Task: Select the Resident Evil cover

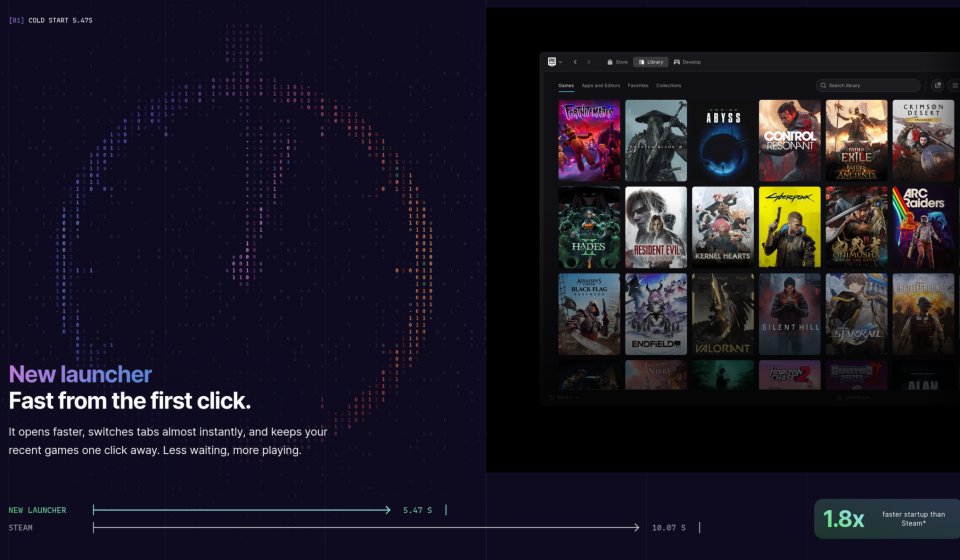Action: 656,227
